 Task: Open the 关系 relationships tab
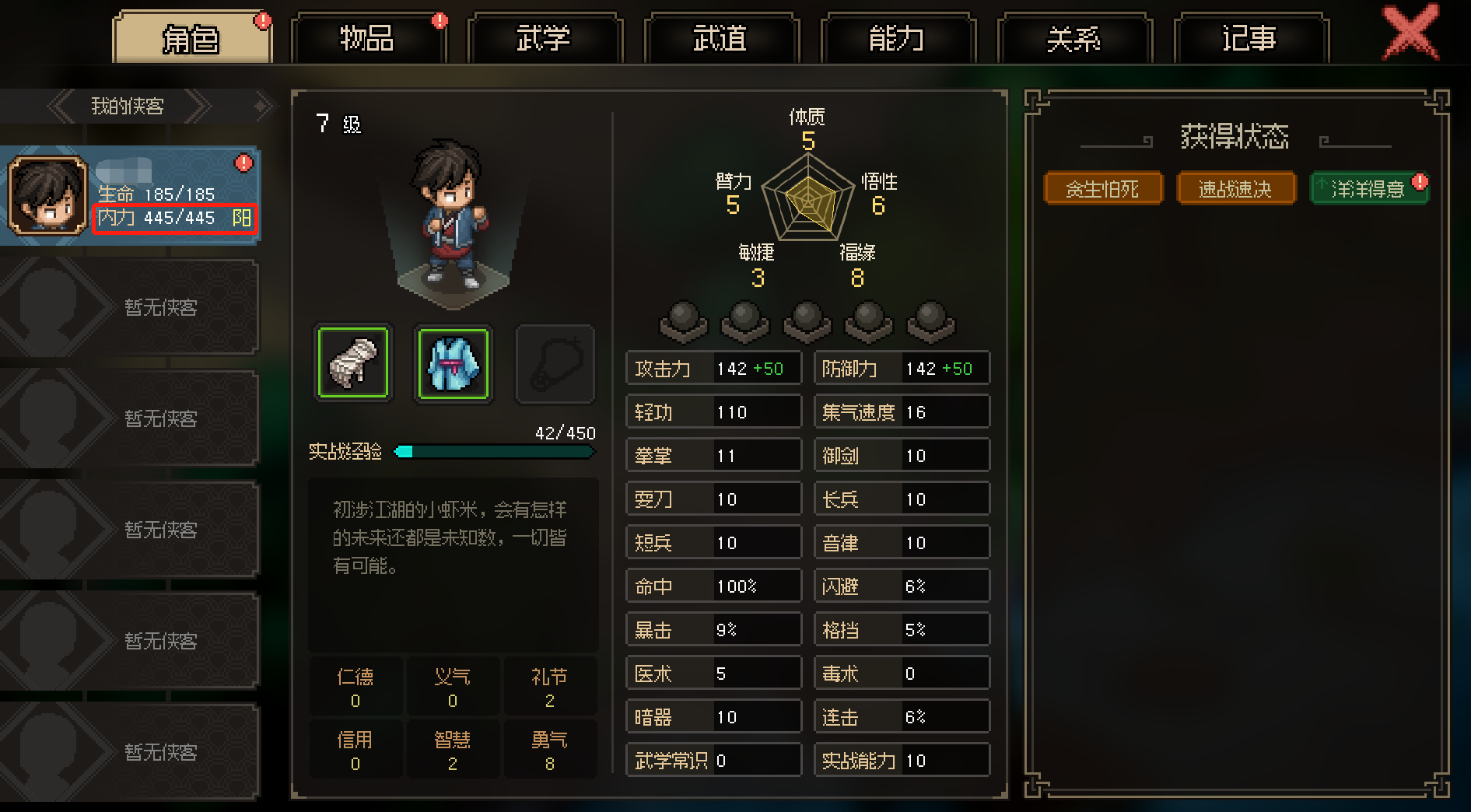click(1074, 38)
